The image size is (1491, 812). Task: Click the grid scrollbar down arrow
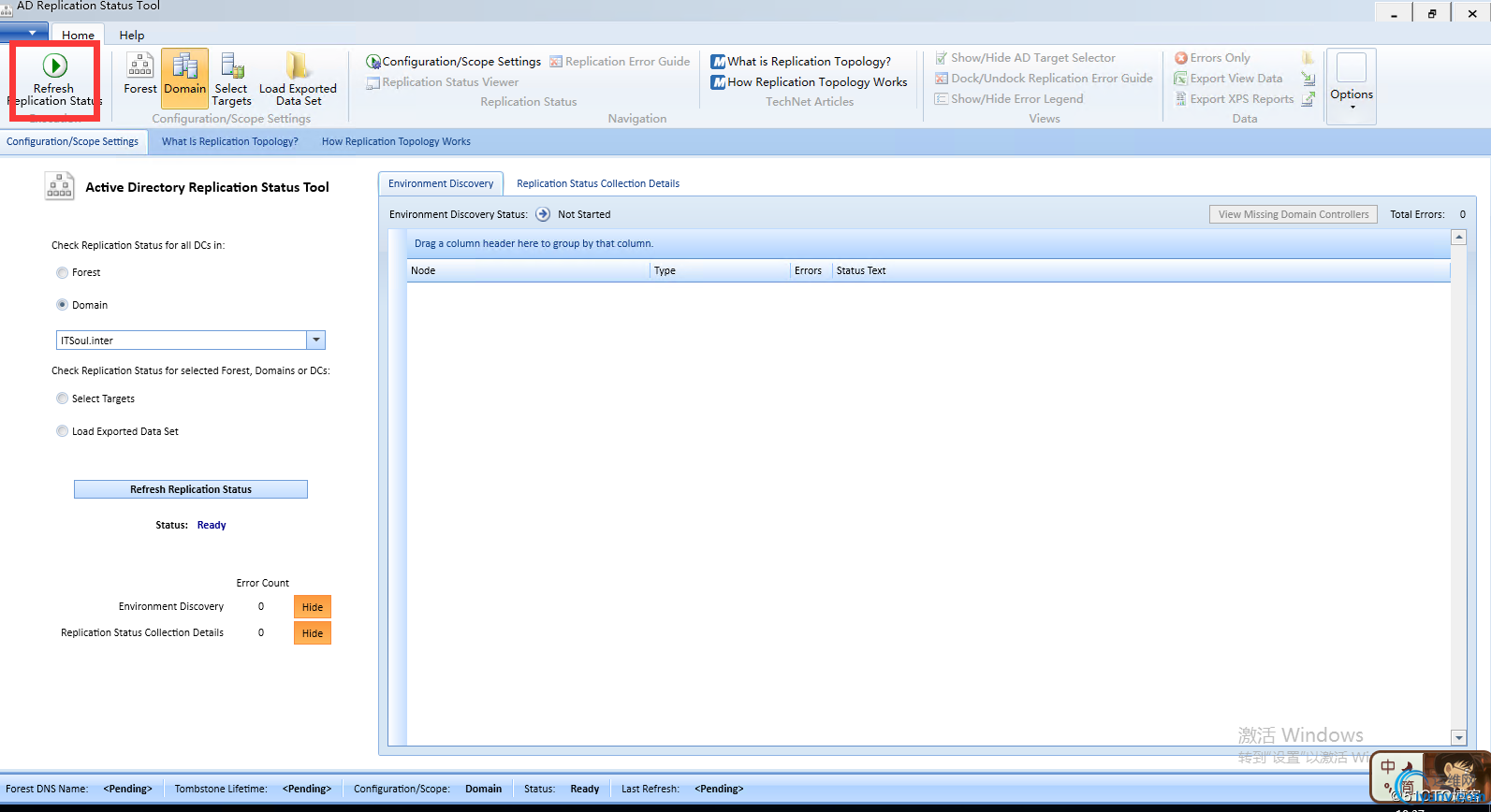point(1458,737)
